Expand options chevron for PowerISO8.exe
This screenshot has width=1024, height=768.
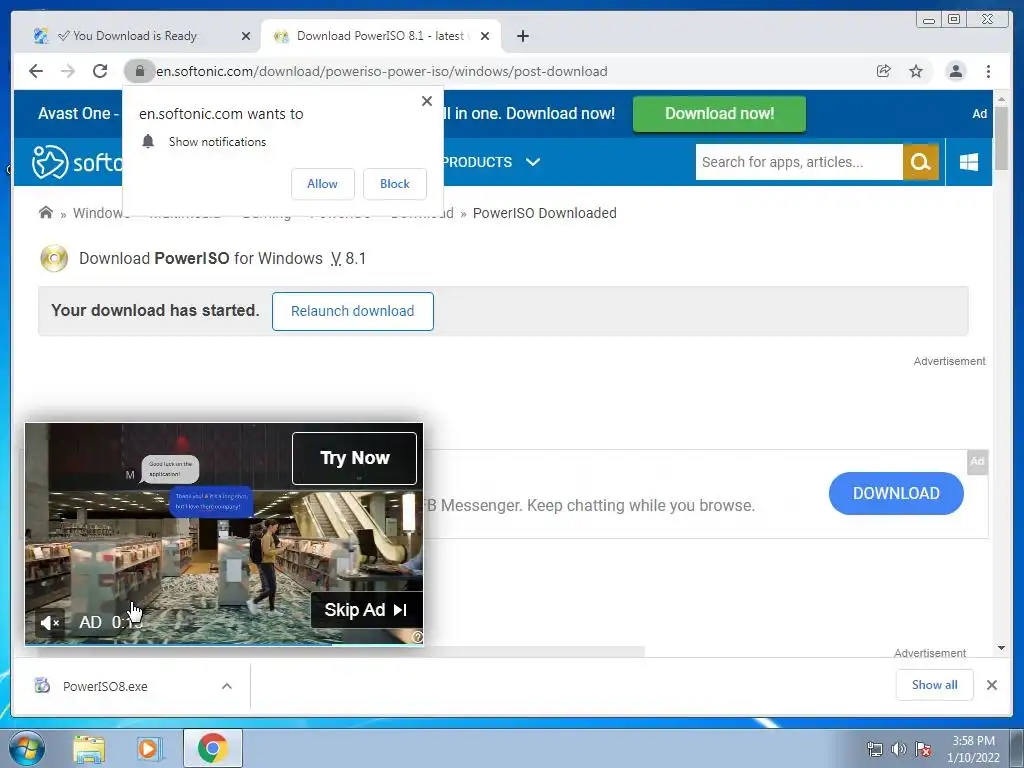tap(227, 686)
